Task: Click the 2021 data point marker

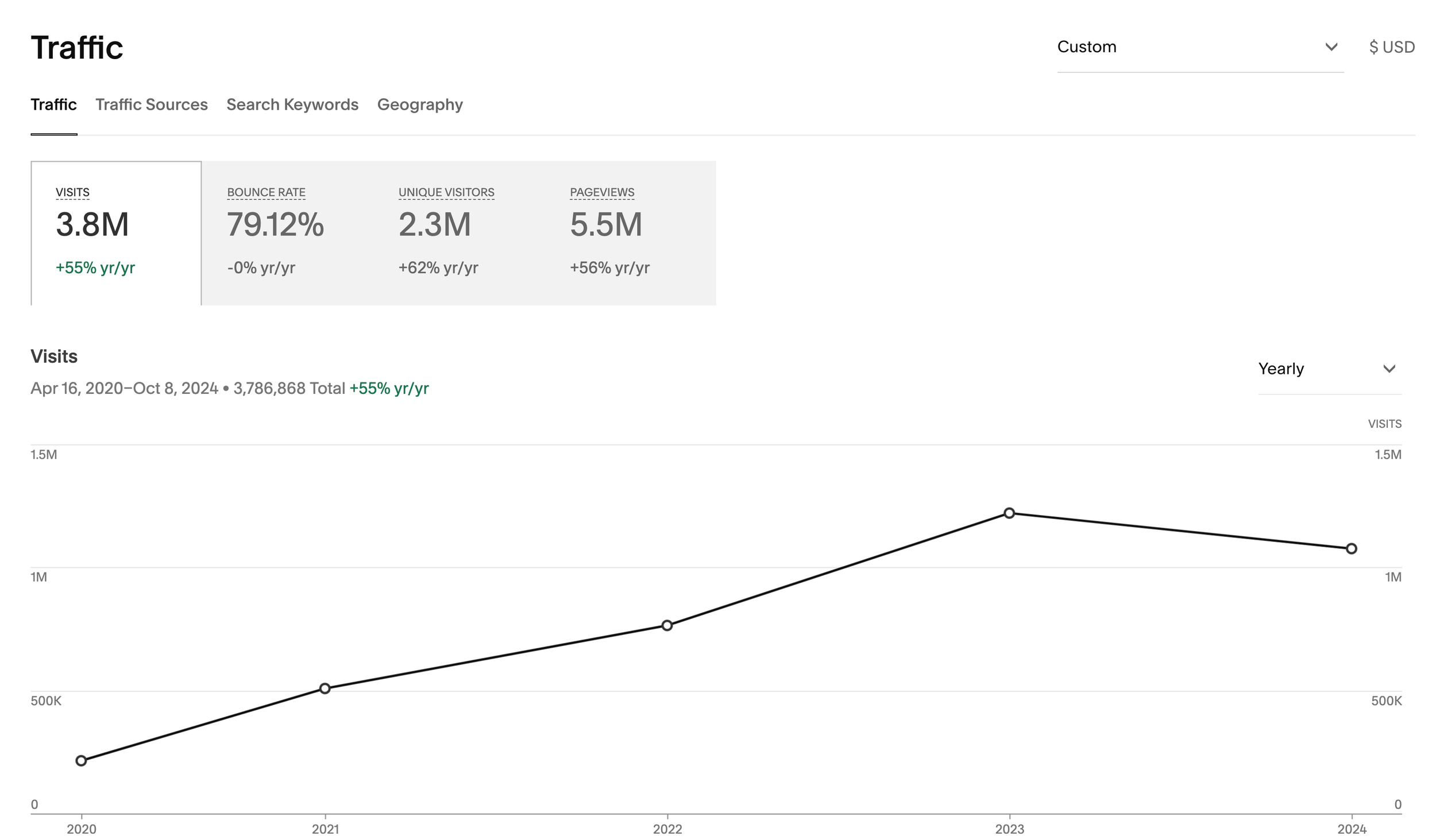Action: (325, 688)
